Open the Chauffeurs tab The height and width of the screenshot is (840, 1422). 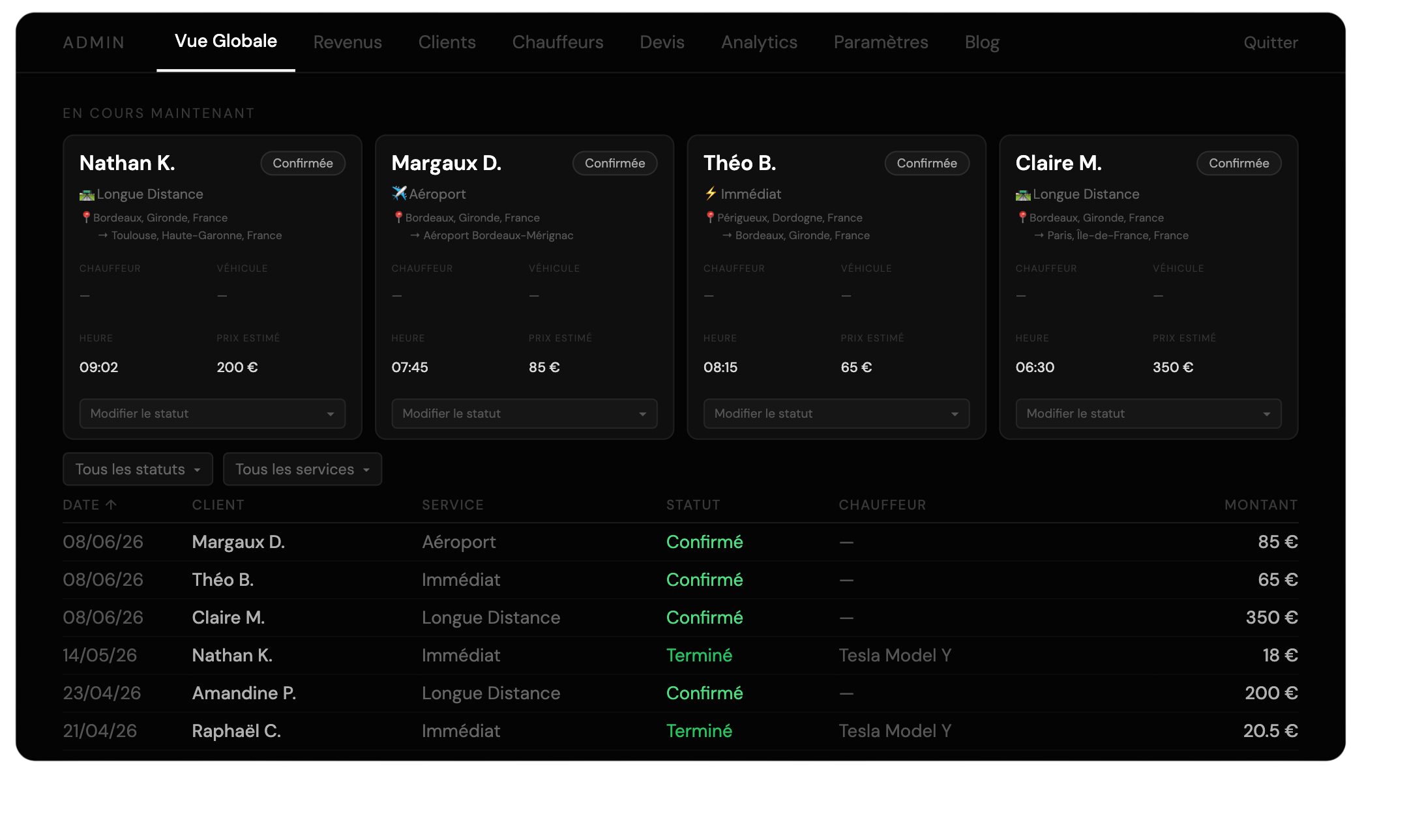pyautogui.click(x=558, y=42)
